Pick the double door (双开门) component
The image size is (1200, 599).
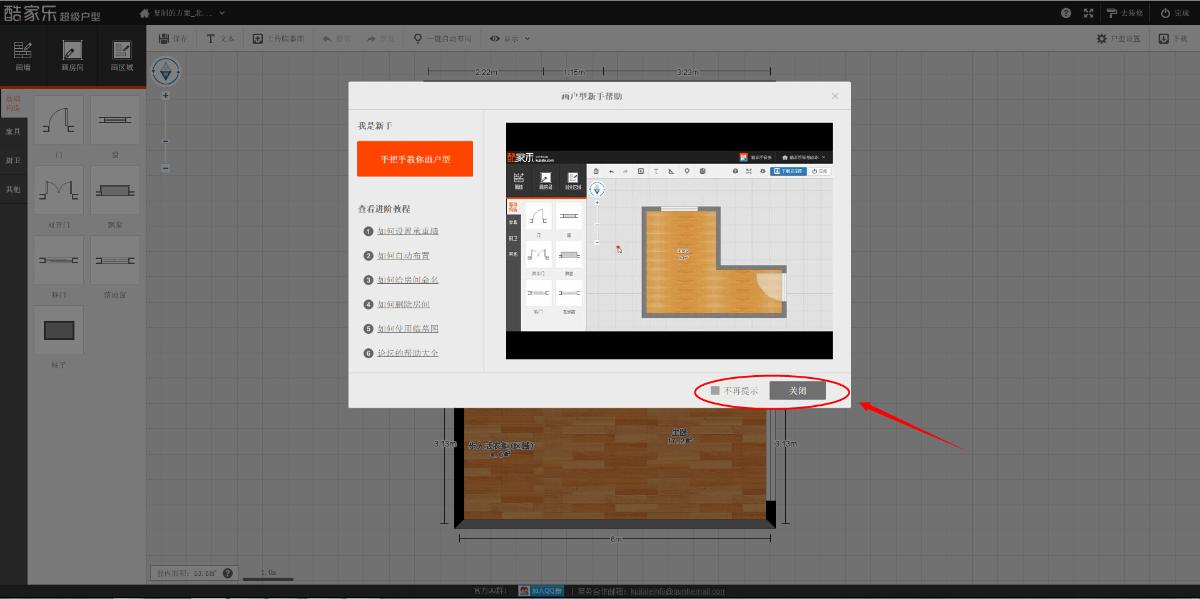[x=59, y=190]
